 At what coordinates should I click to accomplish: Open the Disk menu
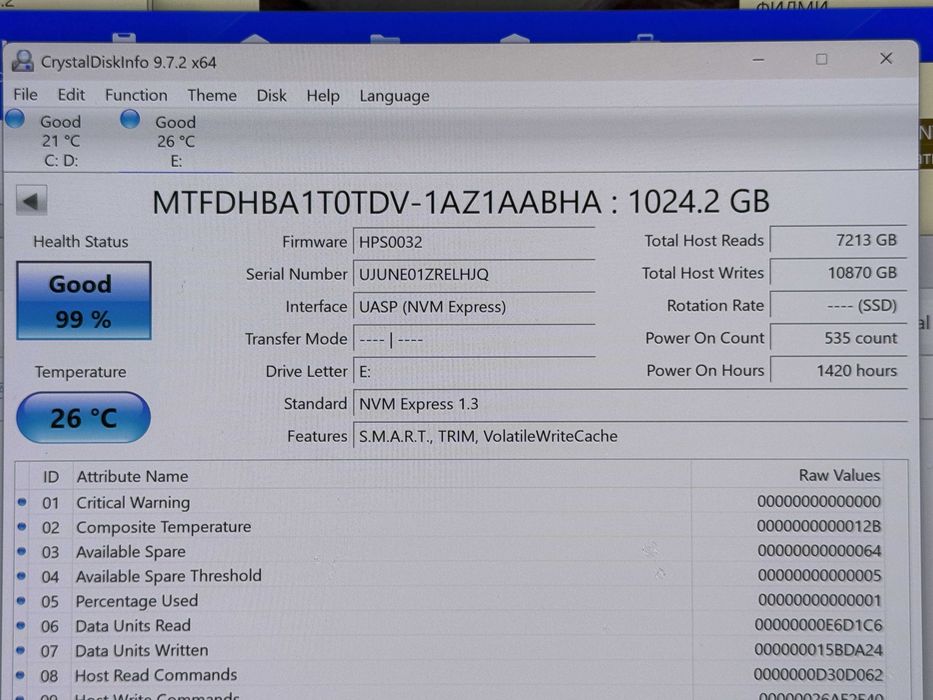[x=271, y=96]
